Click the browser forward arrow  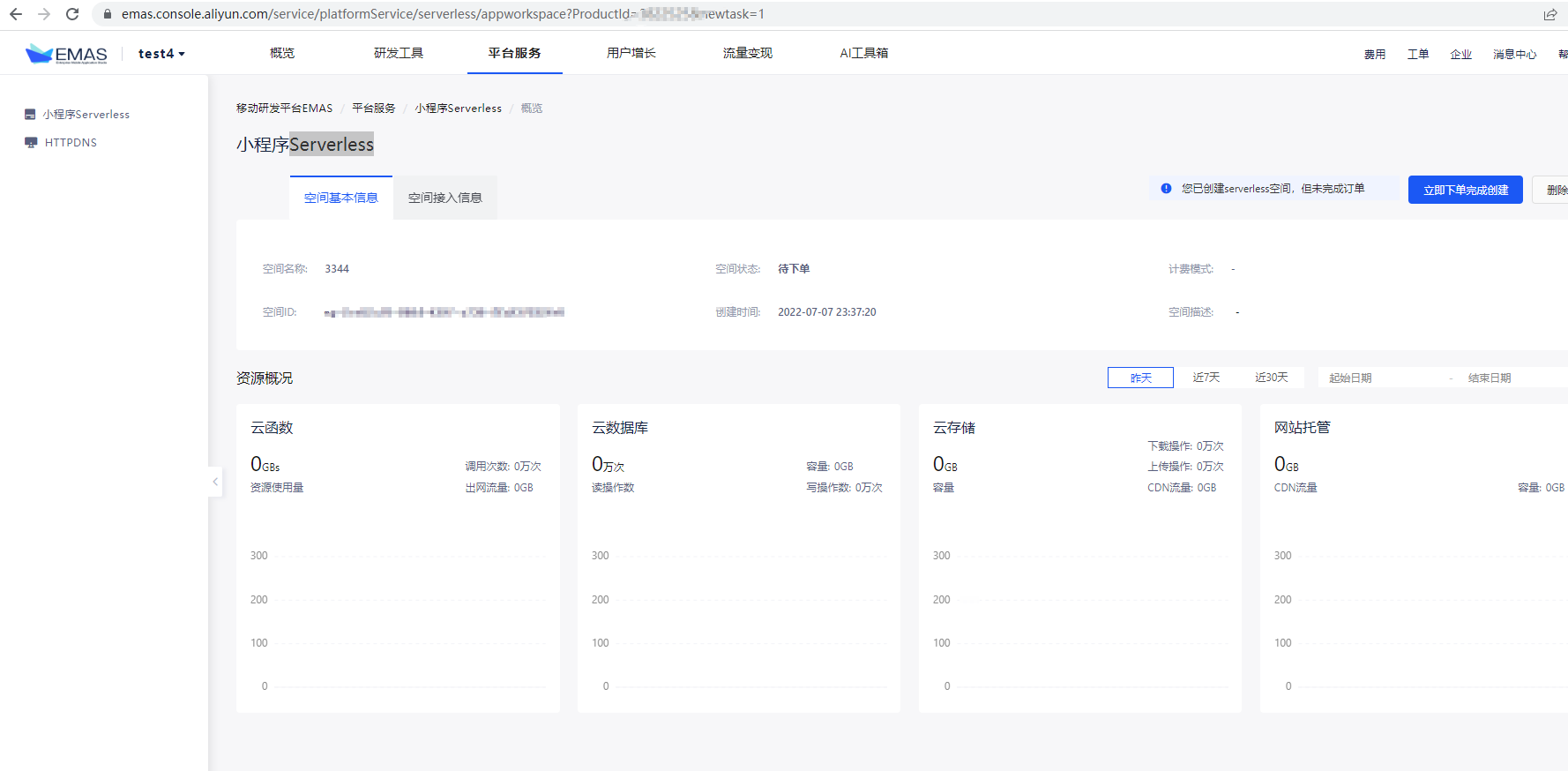coord(44,14)
